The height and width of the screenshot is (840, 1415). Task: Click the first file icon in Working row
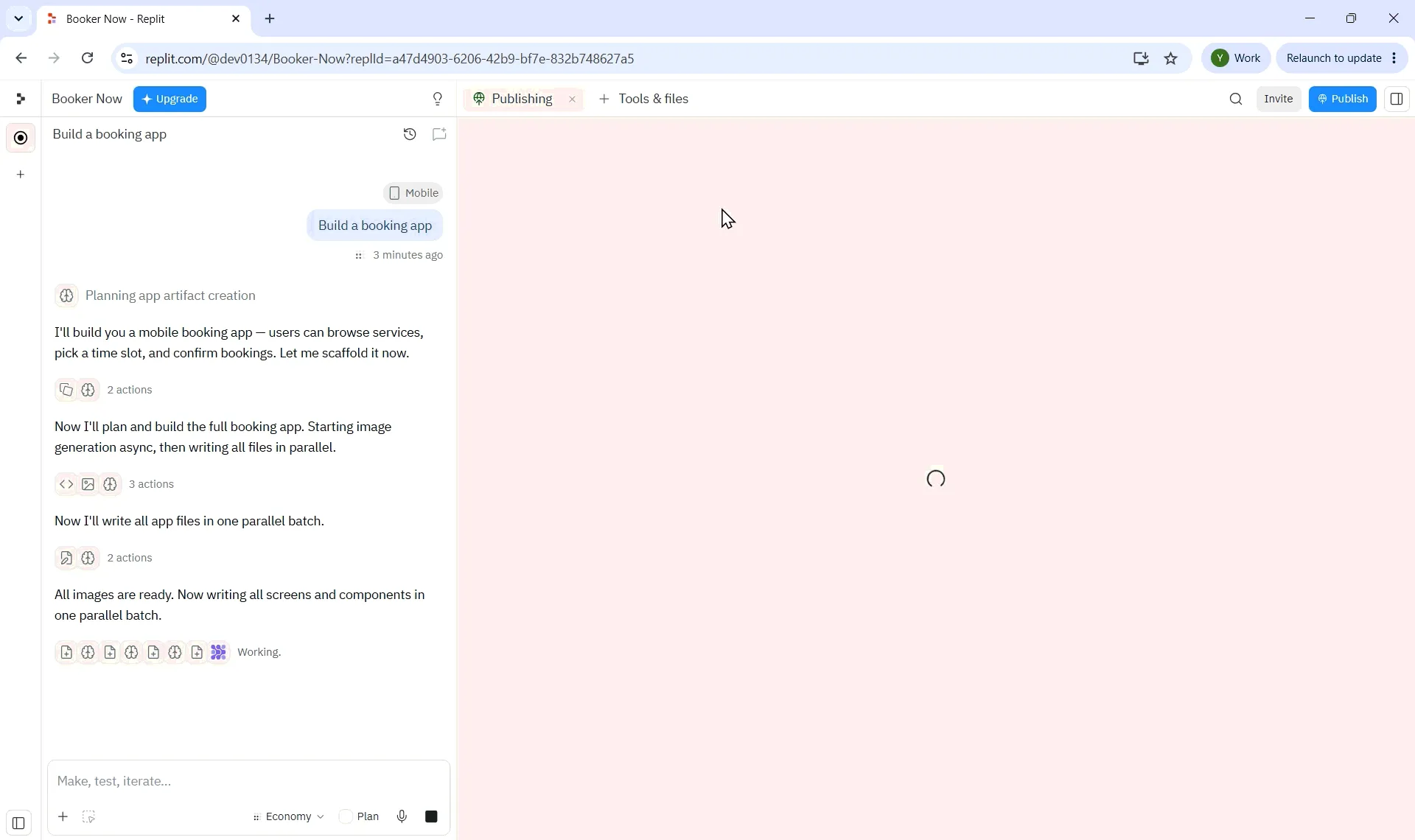click(66, 652)
